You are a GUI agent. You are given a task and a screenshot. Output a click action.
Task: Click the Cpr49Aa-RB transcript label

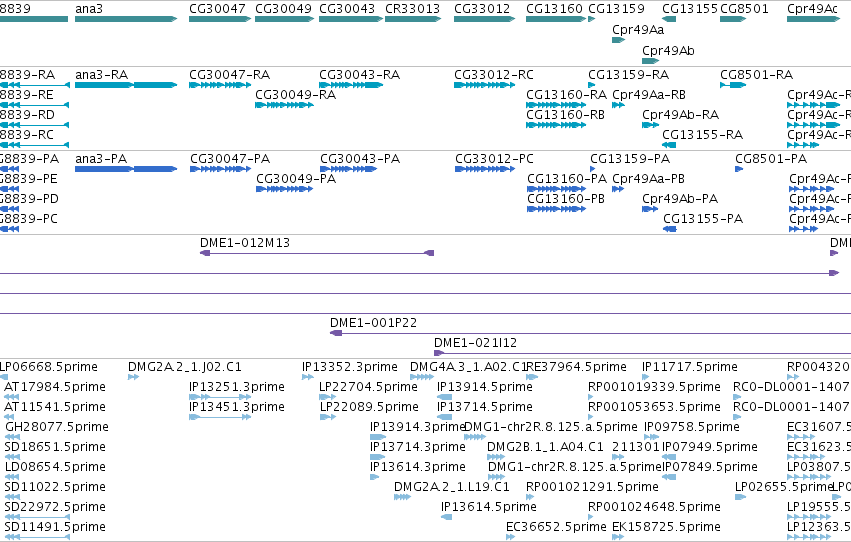pos(649,95)
